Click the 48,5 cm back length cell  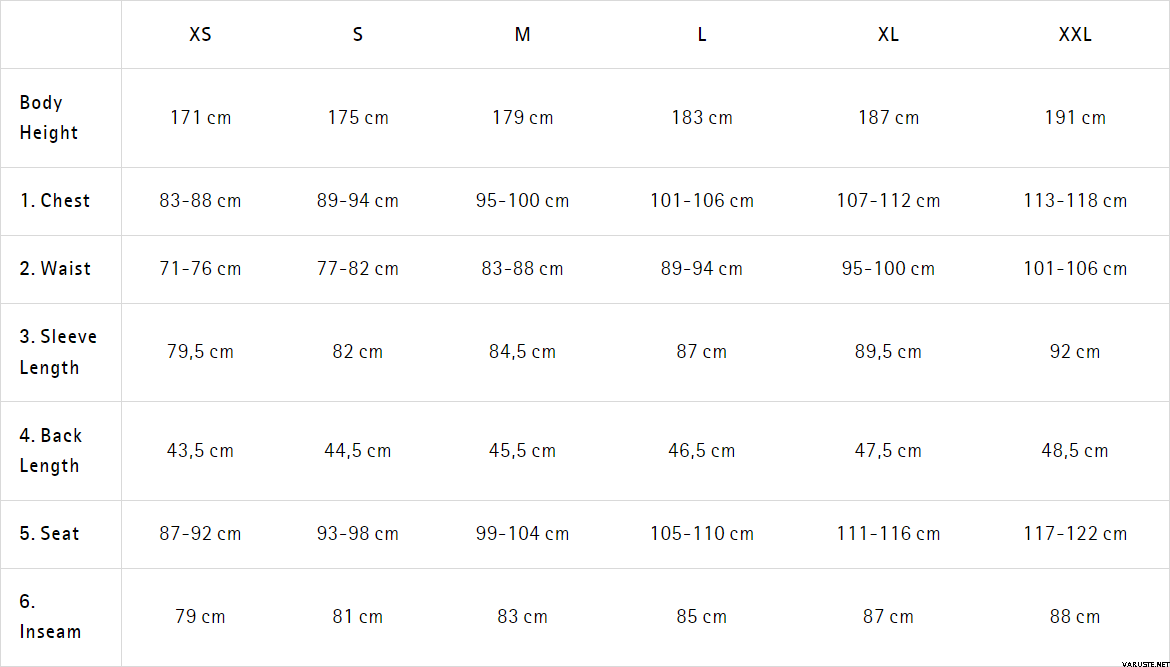coord(1075,451)
